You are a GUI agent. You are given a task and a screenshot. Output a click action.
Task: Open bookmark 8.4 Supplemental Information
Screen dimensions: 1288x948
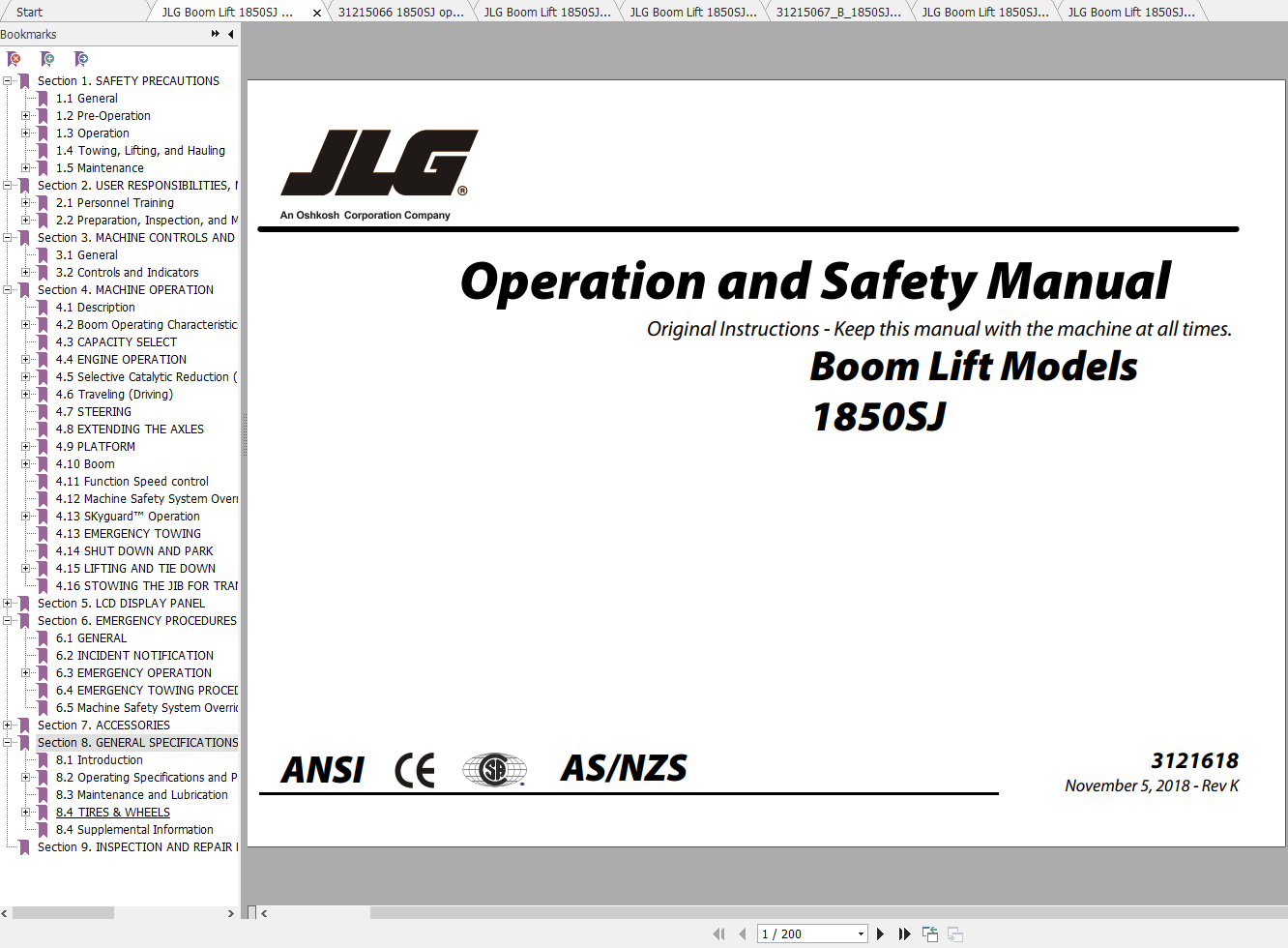tap(134, 830)
